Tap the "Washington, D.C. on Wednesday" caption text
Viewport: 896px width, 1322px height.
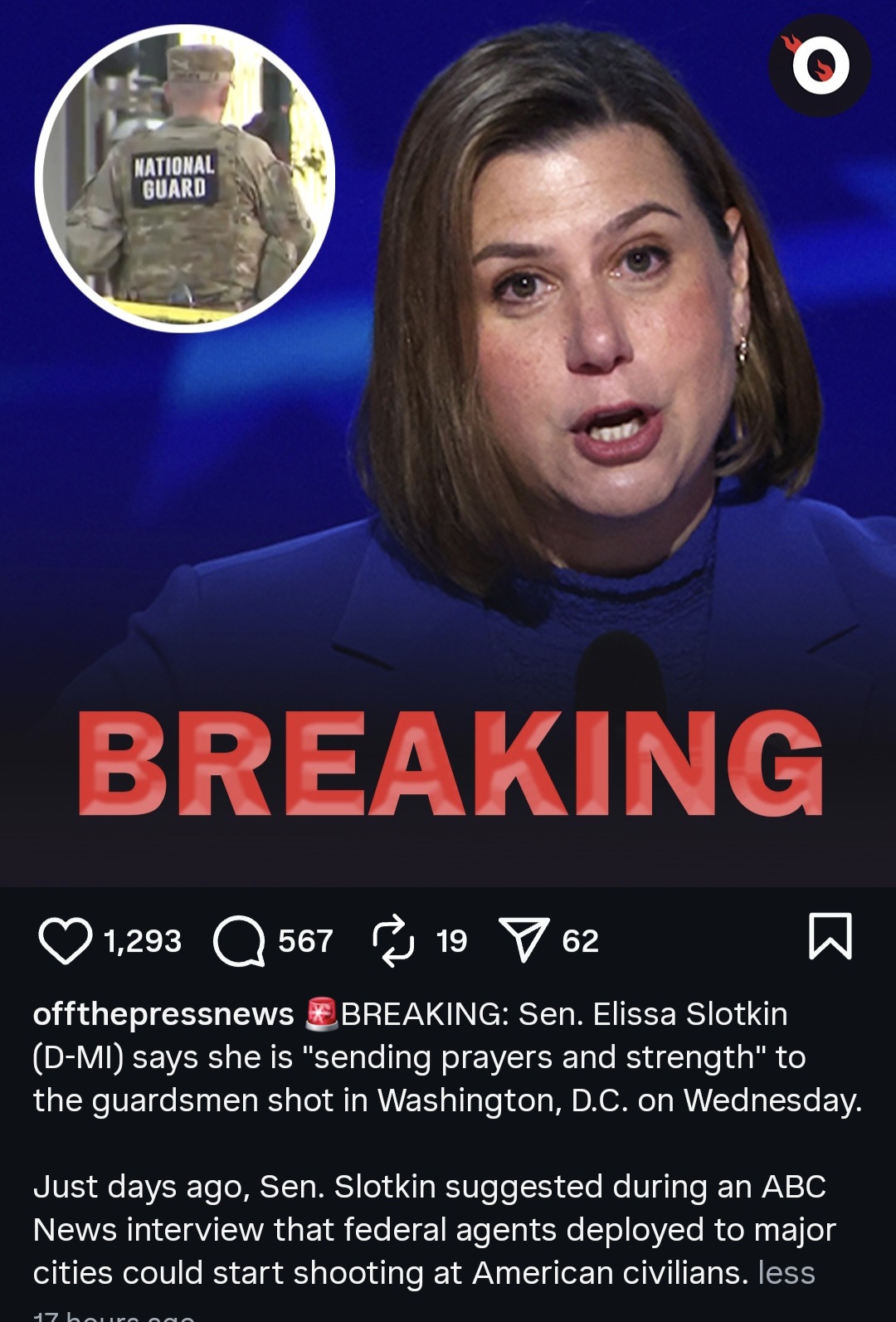[x=621, y=1100]
